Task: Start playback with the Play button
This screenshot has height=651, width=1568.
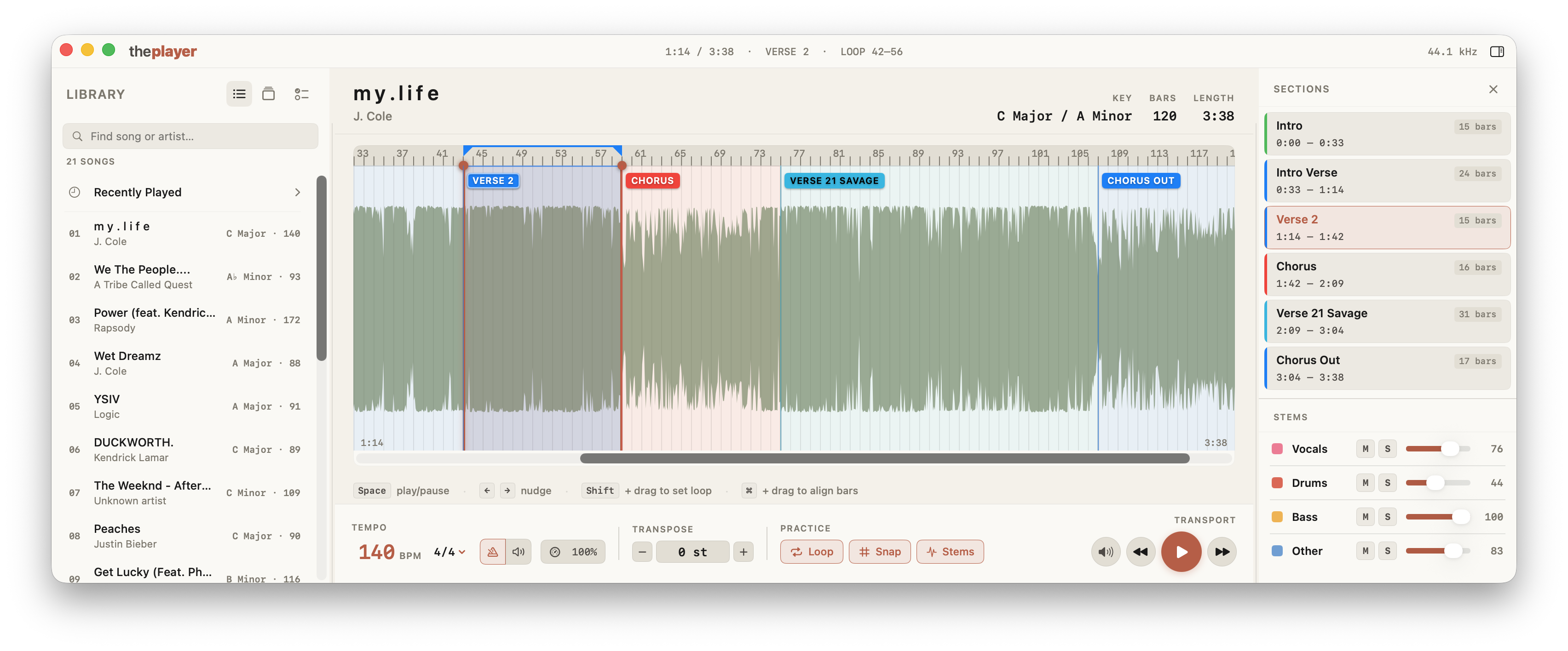Action: 1181,552
